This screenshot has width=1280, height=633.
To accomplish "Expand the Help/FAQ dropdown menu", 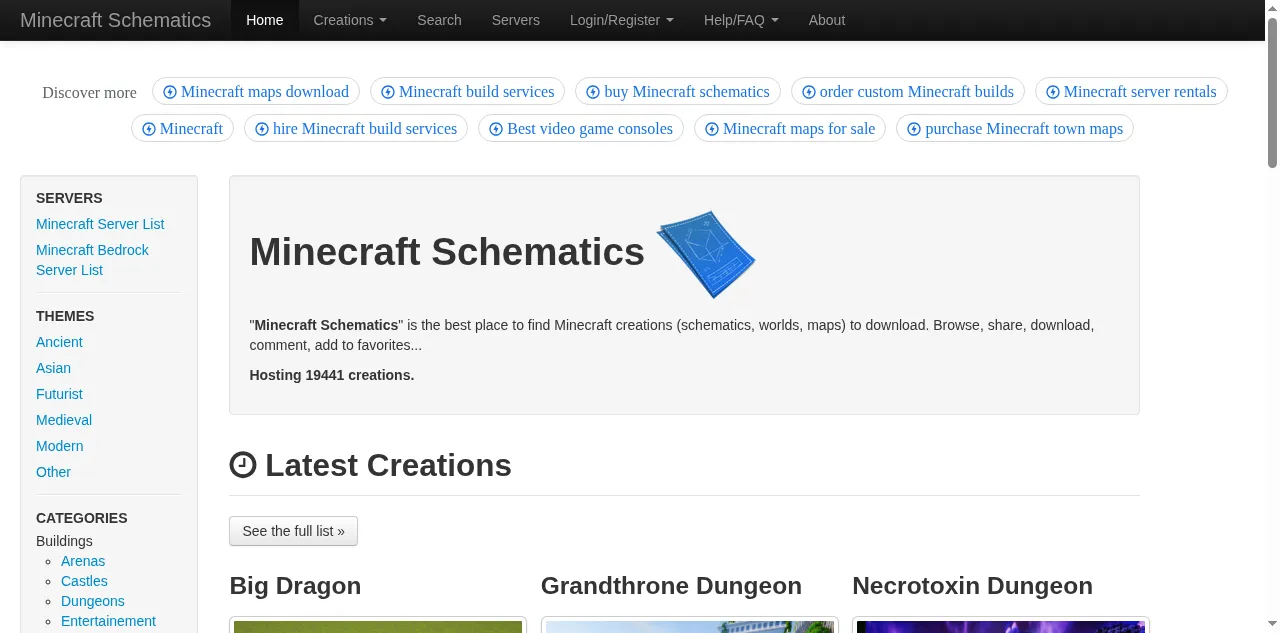I will 741,20.
